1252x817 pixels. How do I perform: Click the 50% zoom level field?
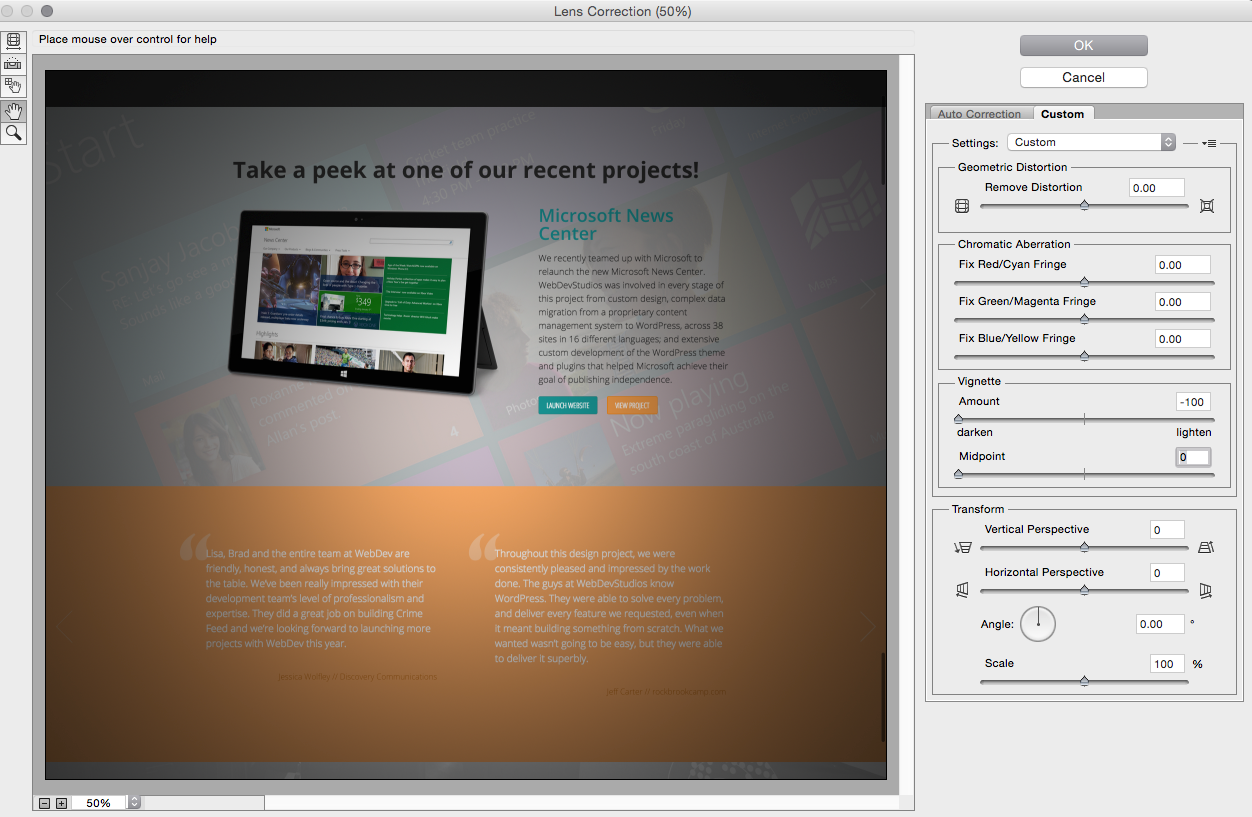click(98, 803)
